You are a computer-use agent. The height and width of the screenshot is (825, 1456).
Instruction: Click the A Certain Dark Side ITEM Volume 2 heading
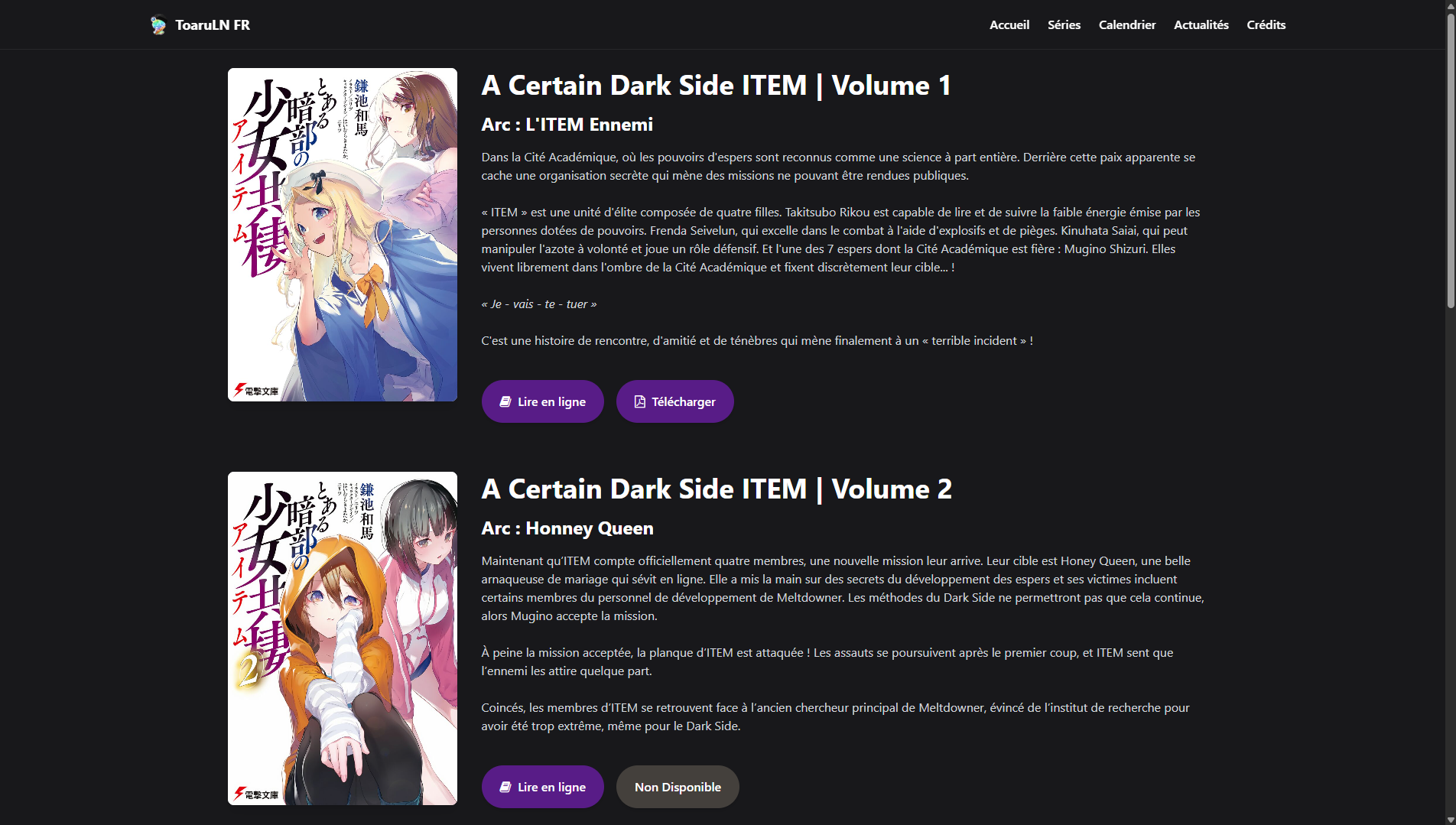click(717, 489)
